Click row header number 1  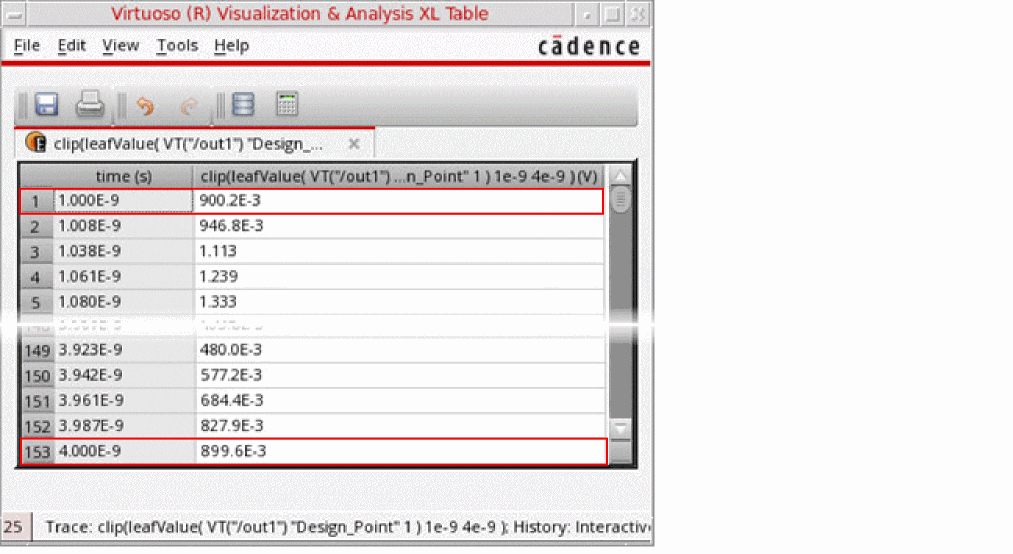(x=37, y=201)
